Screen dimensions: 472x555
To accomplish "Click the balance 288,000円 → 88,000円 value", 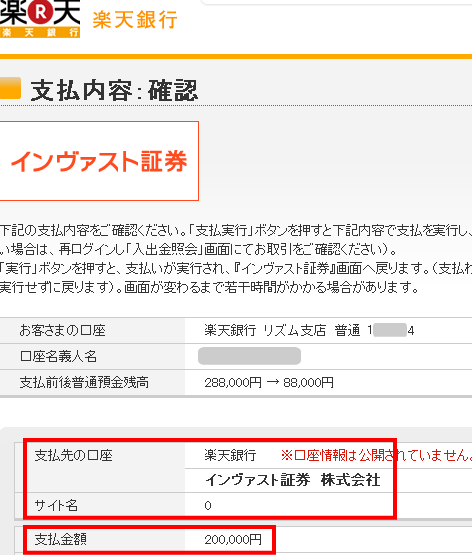I will 269,383.
